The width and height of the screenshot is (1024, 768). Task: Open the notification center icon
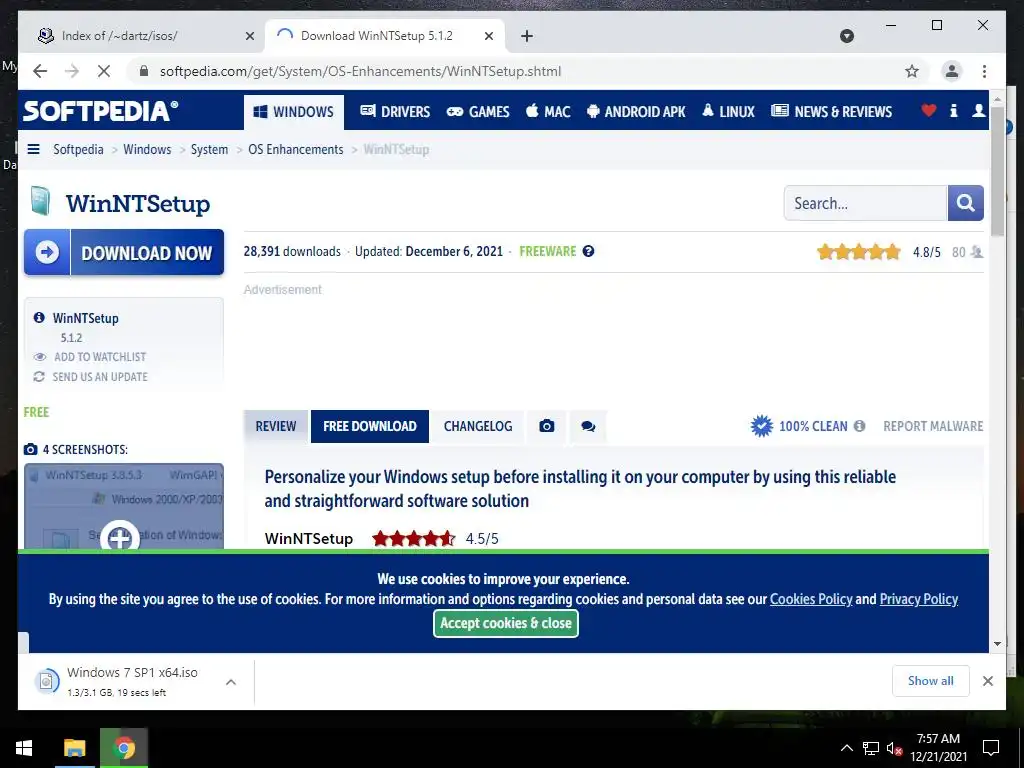(991, 748)
